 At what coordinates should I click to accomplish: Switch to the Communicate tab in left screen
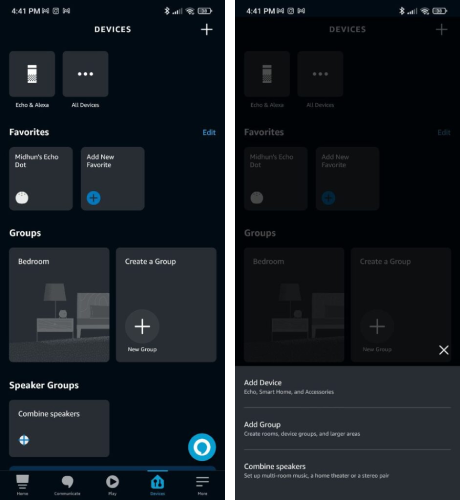coord(67,484)
